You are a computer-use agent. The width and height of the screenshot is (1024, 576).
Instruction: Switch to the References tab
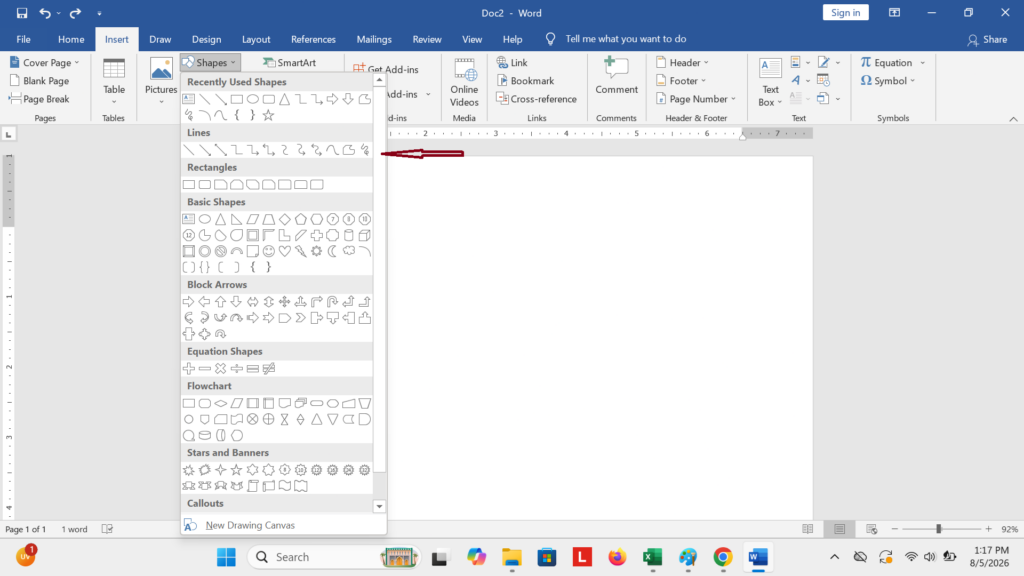tap(313, 39)
